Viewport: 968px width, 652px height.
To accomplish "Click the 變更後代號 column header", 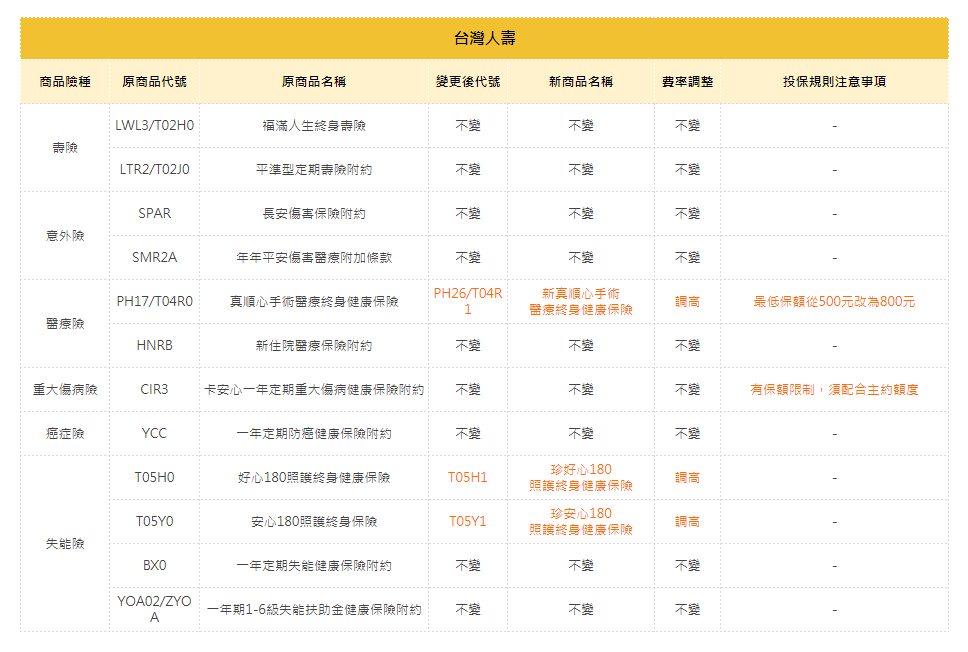I will tap(468, 82).
